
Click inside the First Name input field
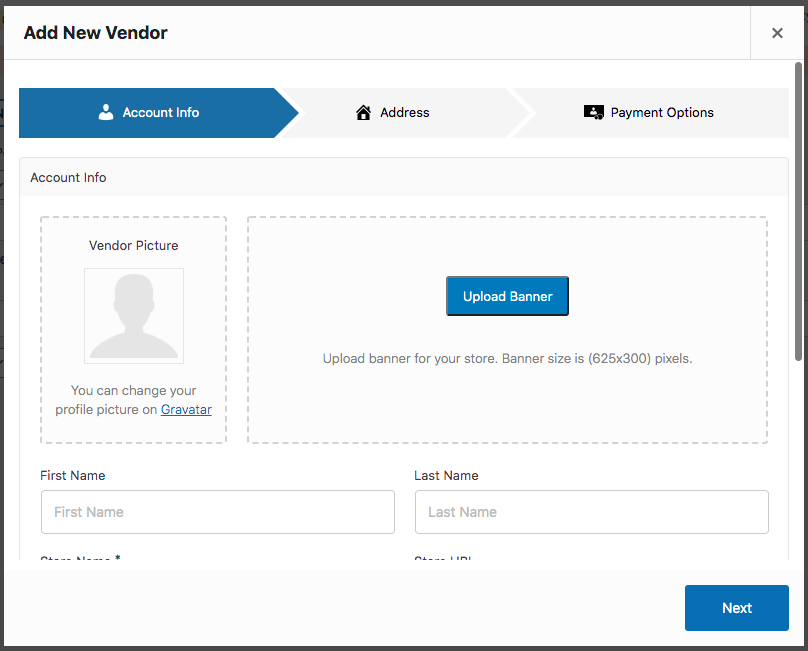point(218,512)
